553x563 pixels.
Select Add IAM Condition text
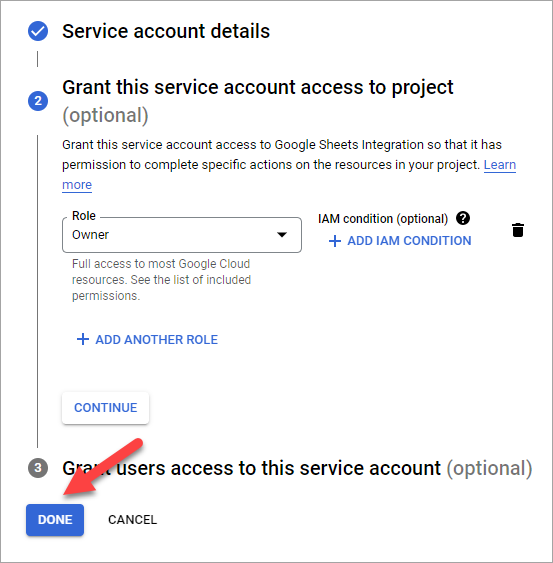(409, 241)
